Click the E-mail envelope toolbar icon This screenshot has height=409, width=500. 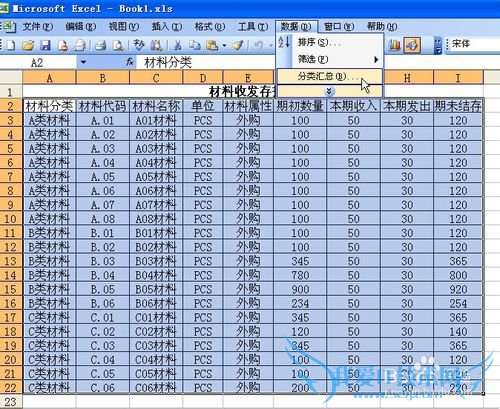pos(80,45)
